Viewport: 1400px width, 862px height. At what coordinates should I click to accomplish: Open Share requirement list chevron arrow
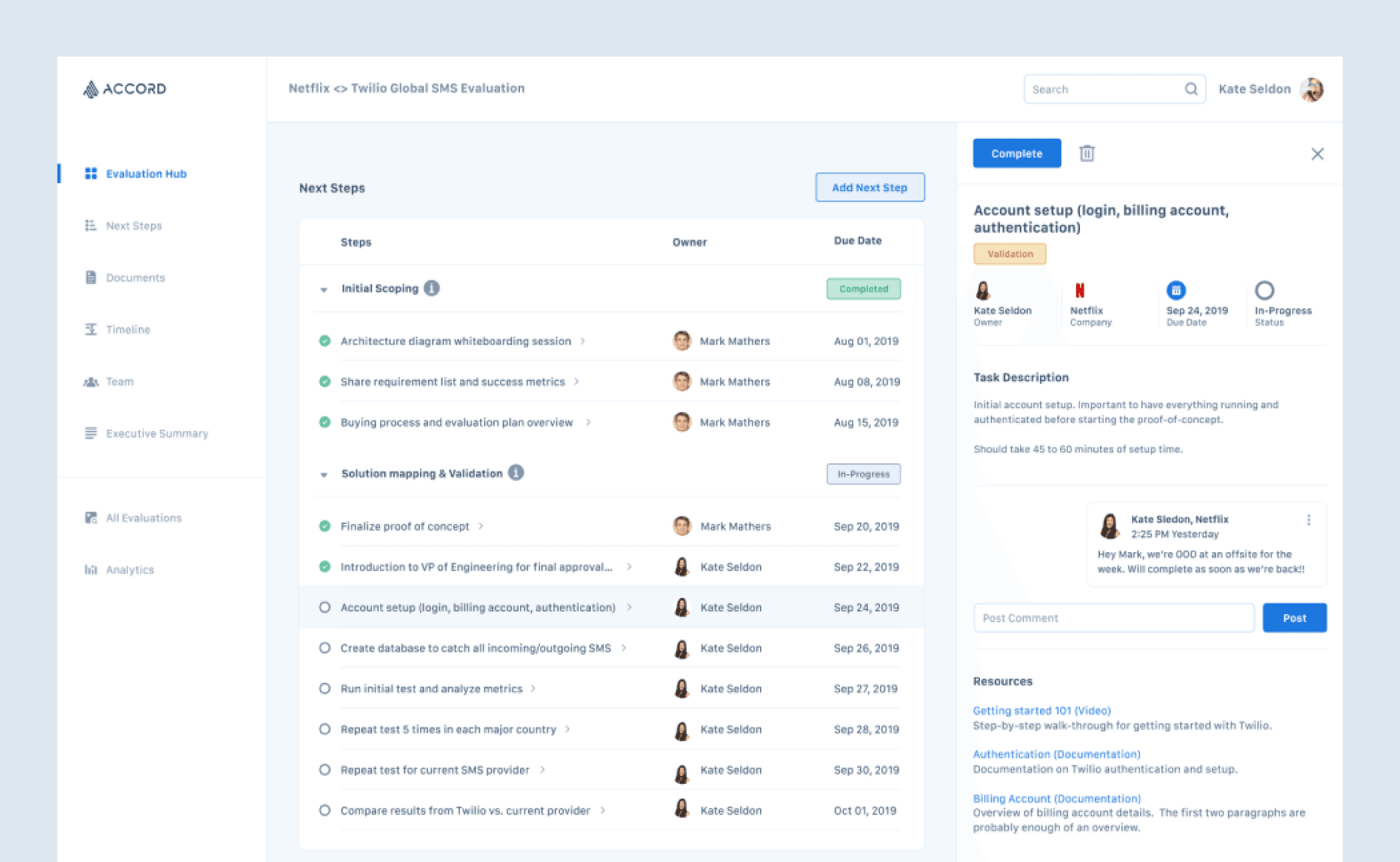pyautogui.click(x=576, y=381)
